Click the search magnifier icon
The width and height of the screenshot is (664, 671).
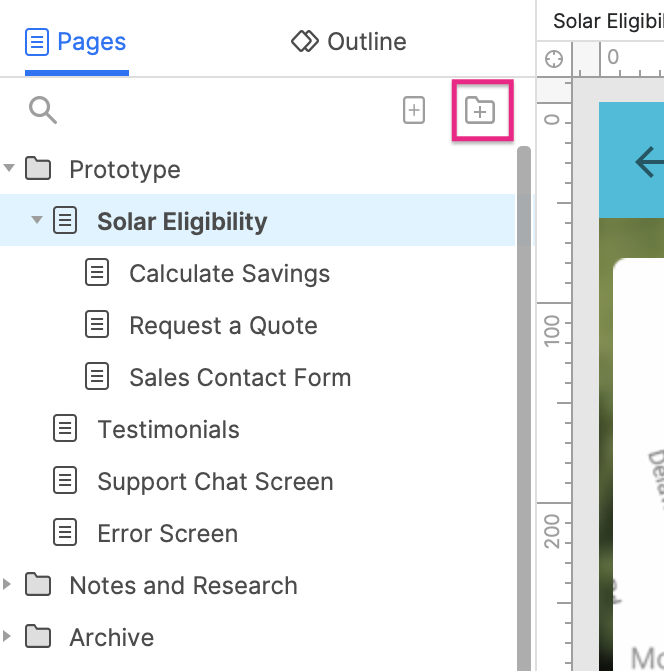click(x=43, y=110)
